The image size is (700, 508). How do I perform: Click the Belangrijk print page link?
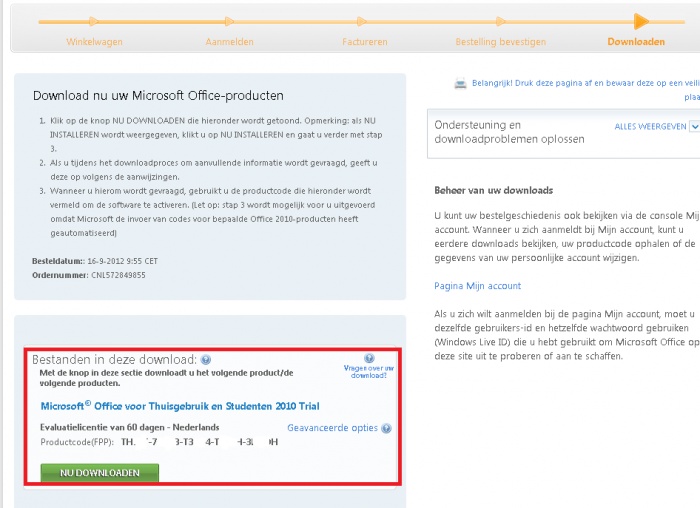pos(586,89)
